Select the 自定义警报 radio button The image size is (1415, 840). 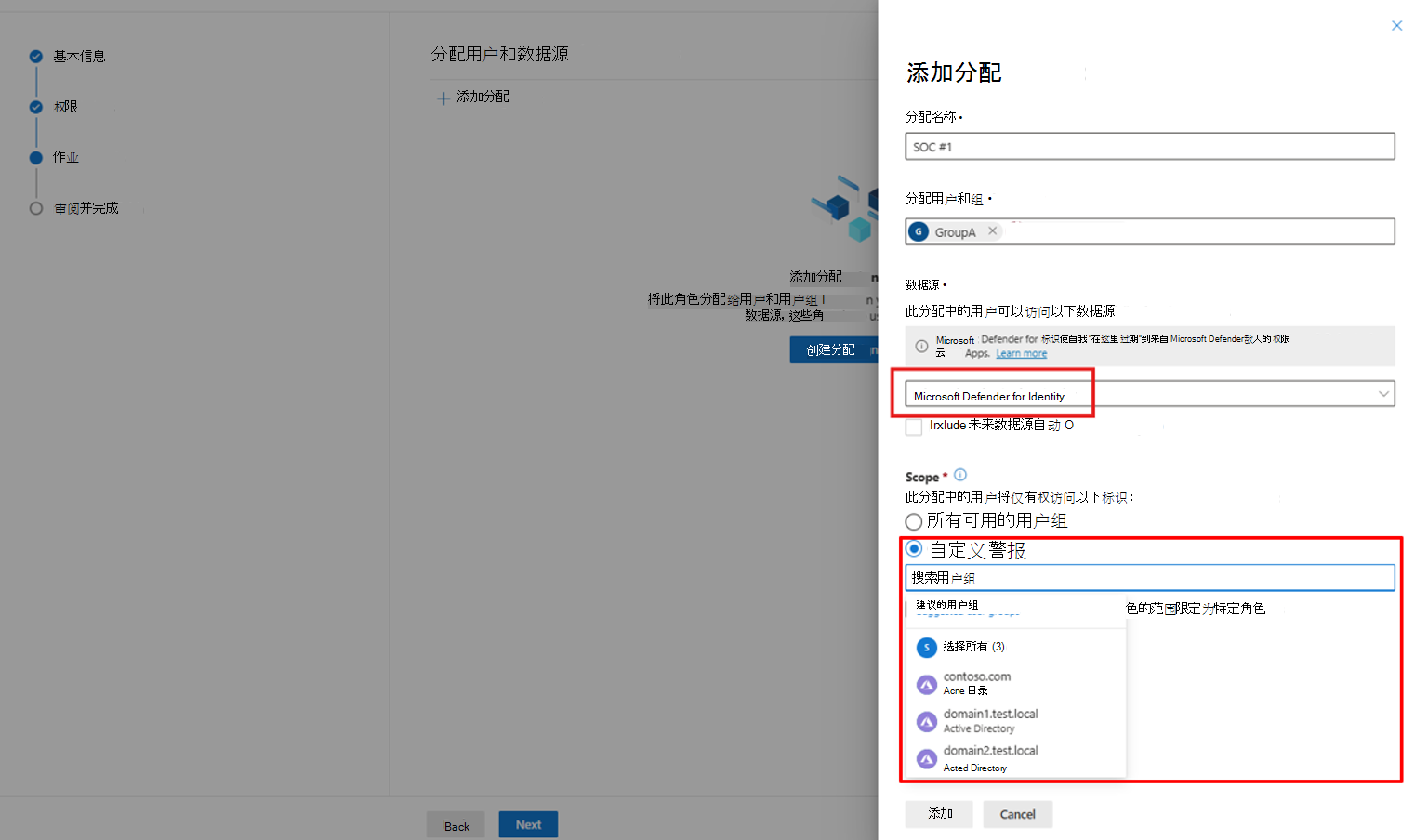914,549
